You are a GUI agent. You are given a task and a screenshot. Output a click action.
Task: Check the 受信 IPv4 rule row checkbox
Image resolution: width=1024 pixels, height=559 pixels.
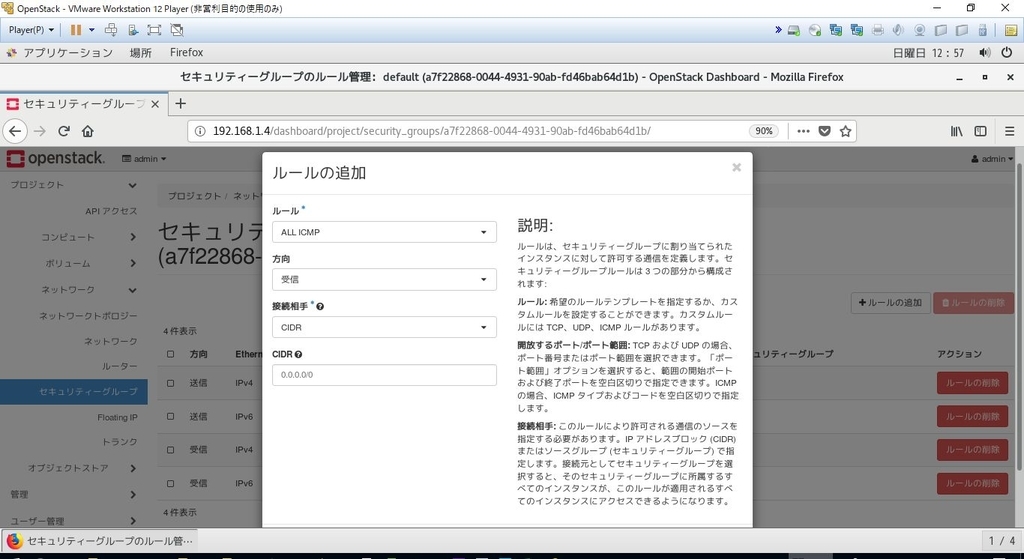170,450
